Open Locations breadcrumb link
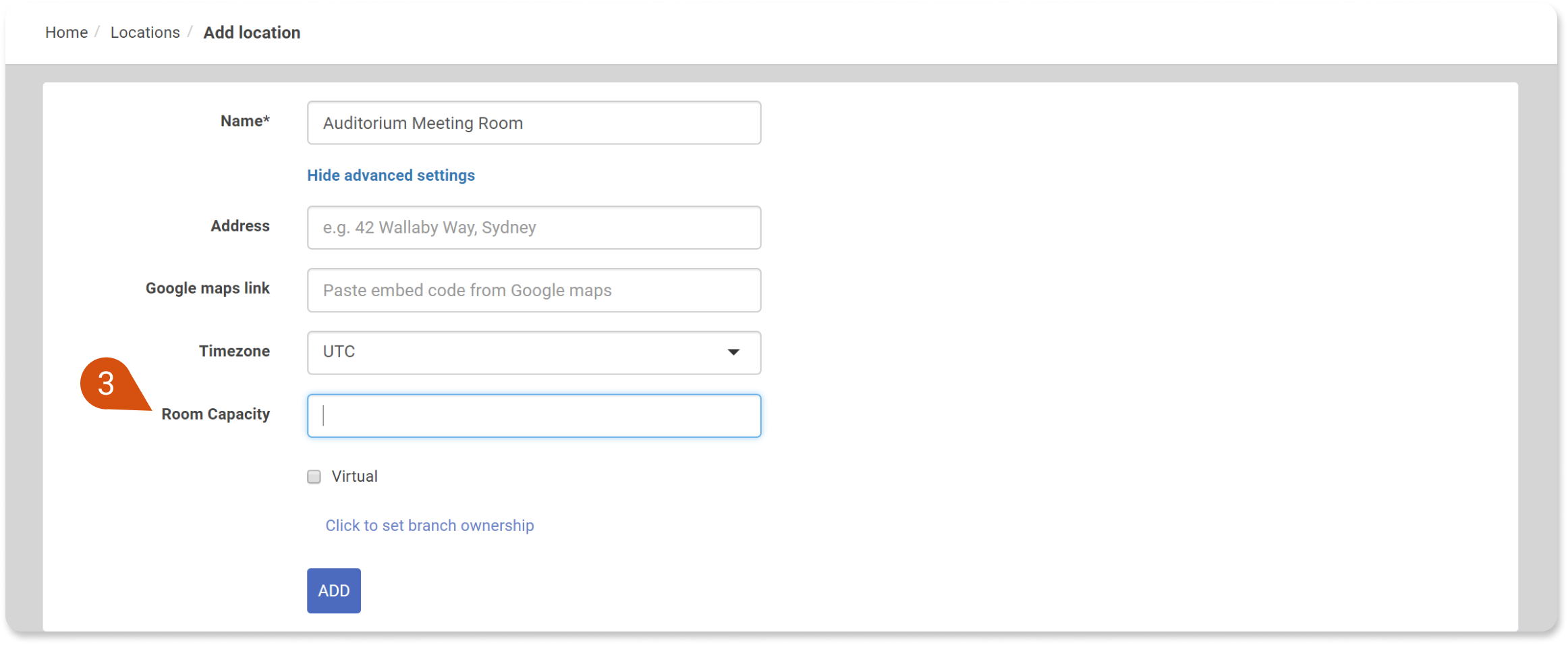The width and height of the screenshot is (1568, 645). pyautogui.click(x=145, y=32)
